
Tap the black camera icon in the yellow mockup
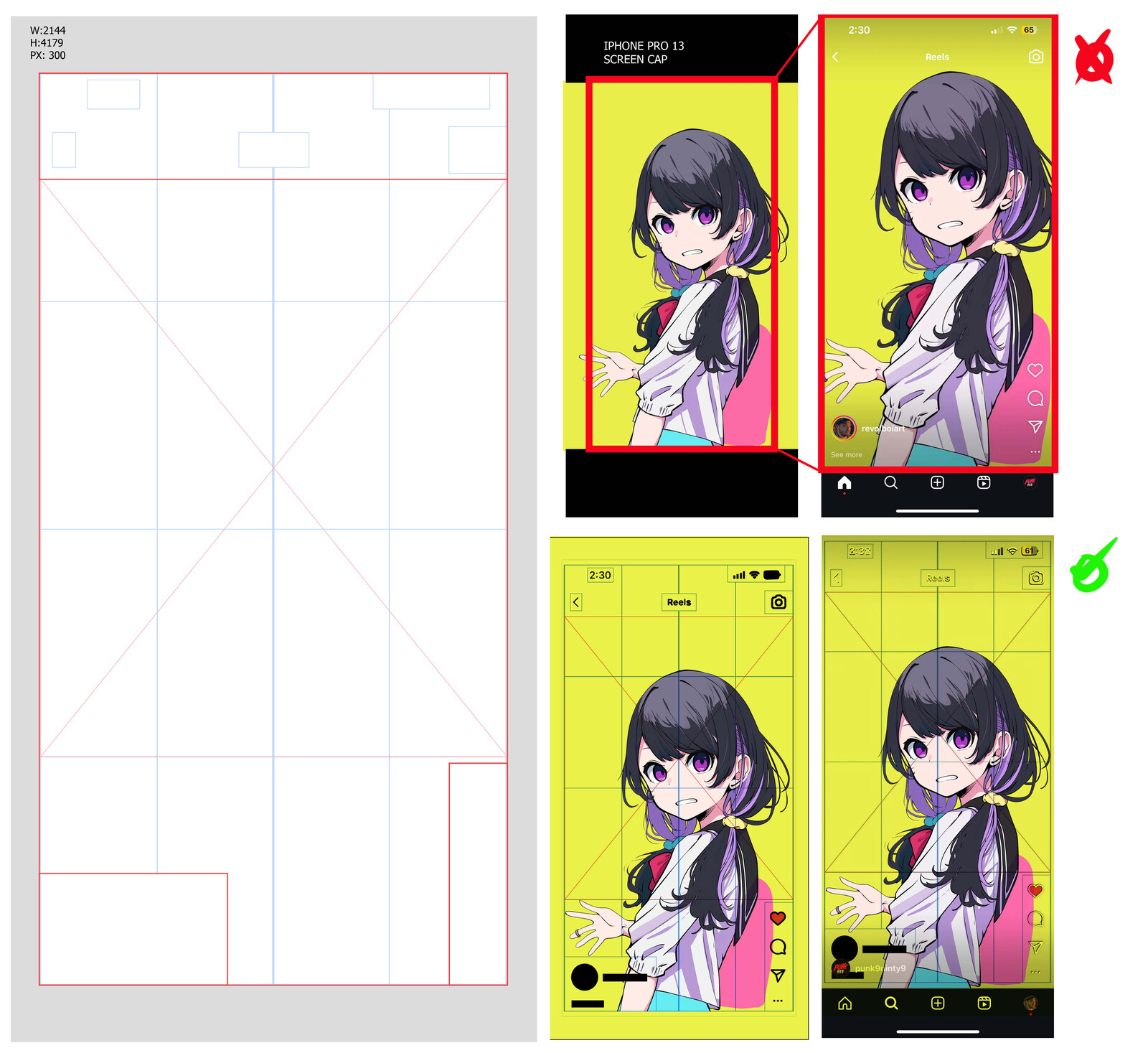778,602
